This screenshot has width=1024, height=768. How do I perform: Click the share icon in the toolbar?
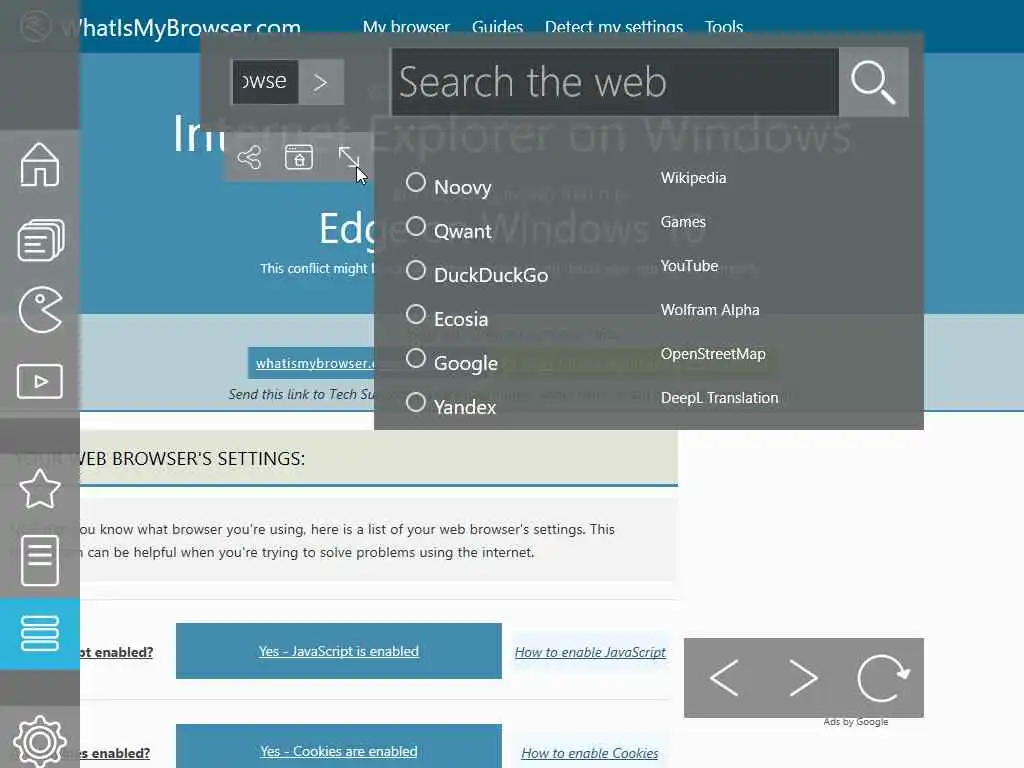click(249, 157)
